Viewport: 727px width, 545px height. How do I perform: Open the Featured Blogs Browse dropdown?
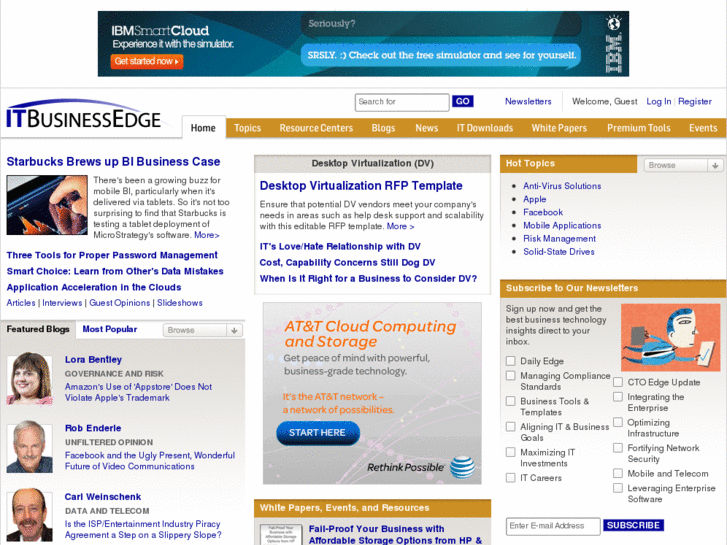click(203, 330)
